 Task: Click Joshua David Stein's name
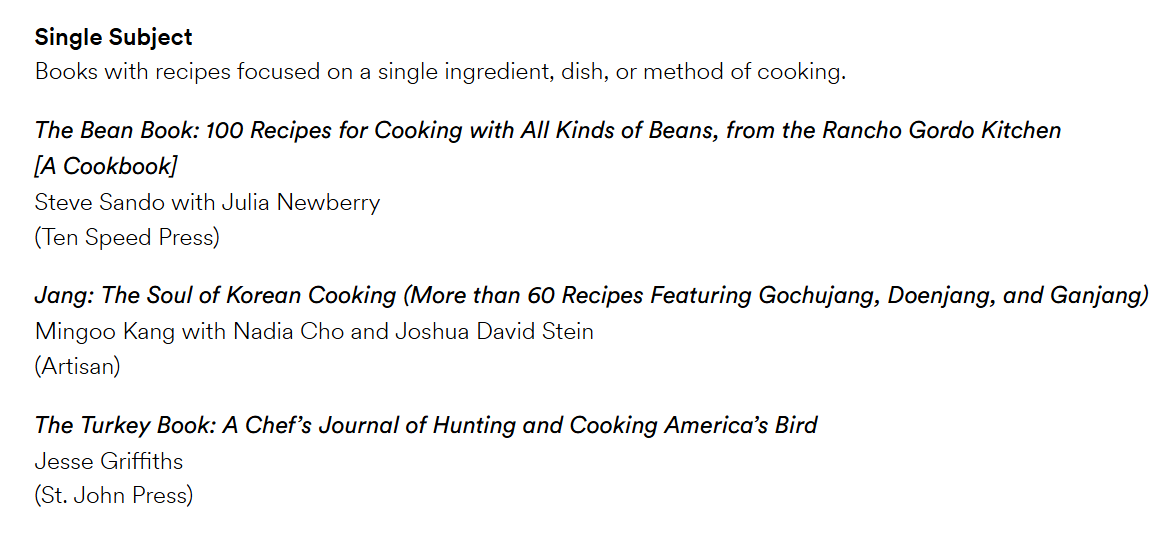[493, 332]
